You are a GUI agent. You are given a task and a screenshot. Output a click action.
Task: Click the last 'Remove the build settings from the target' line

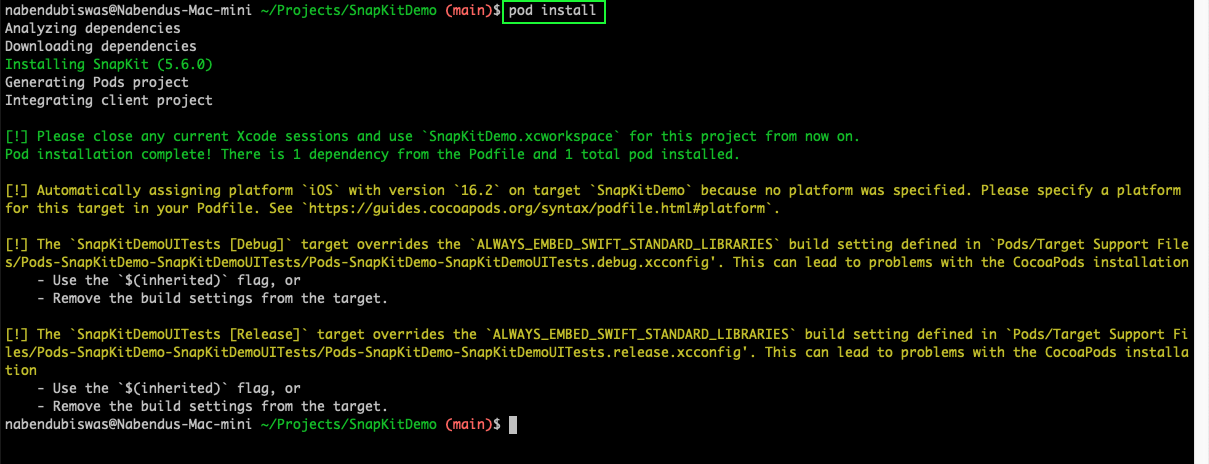point(219,406)
